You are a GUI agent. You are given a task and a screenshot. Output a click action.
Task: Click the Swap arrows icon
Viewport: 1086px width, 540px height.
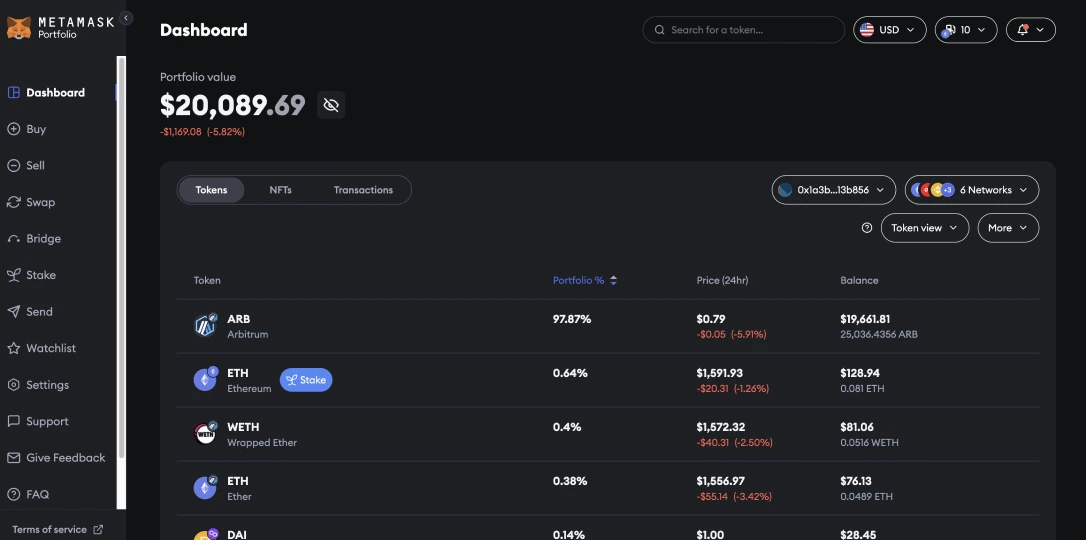point(13,202)
